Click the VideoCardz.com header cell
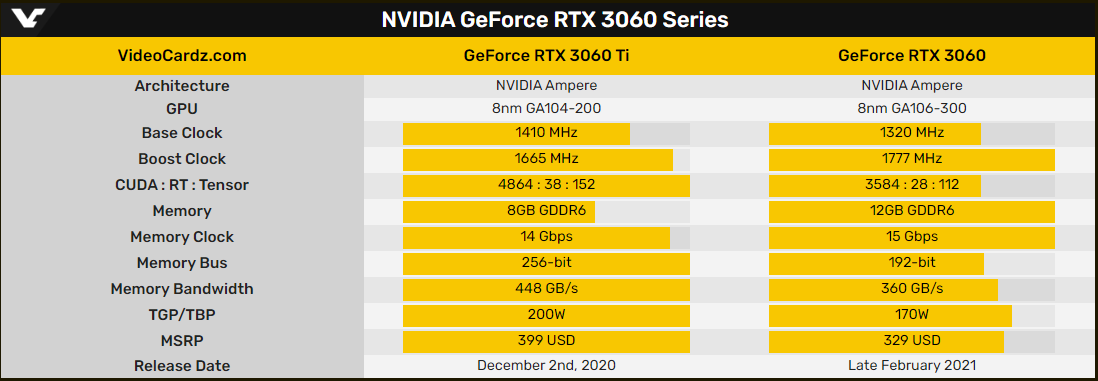1098x381 pixels. click(x=182, y=56)
